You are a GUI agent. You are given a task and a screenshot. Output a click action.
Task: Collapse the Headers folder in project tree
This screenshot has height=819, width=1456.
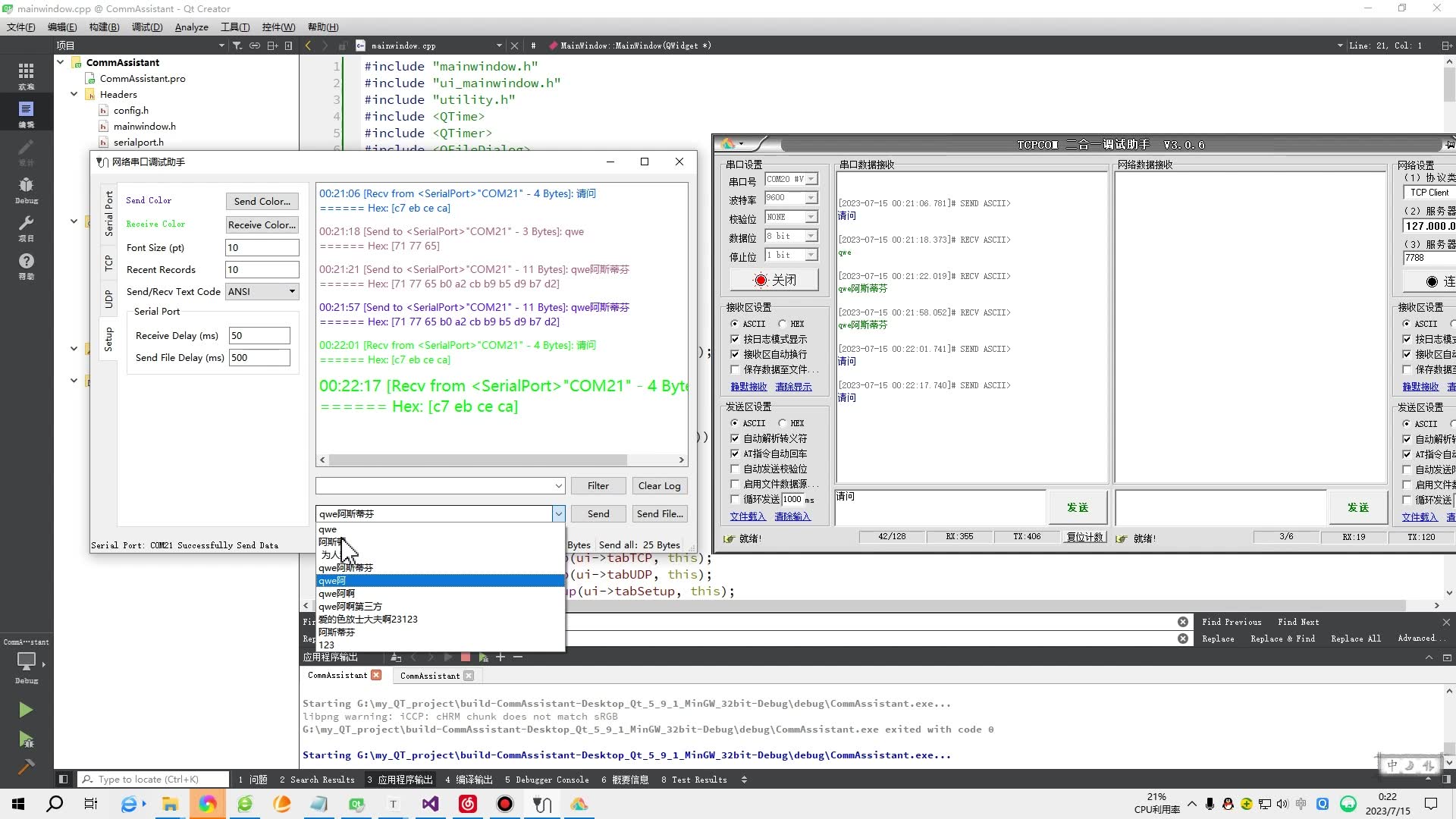point(74,94)
